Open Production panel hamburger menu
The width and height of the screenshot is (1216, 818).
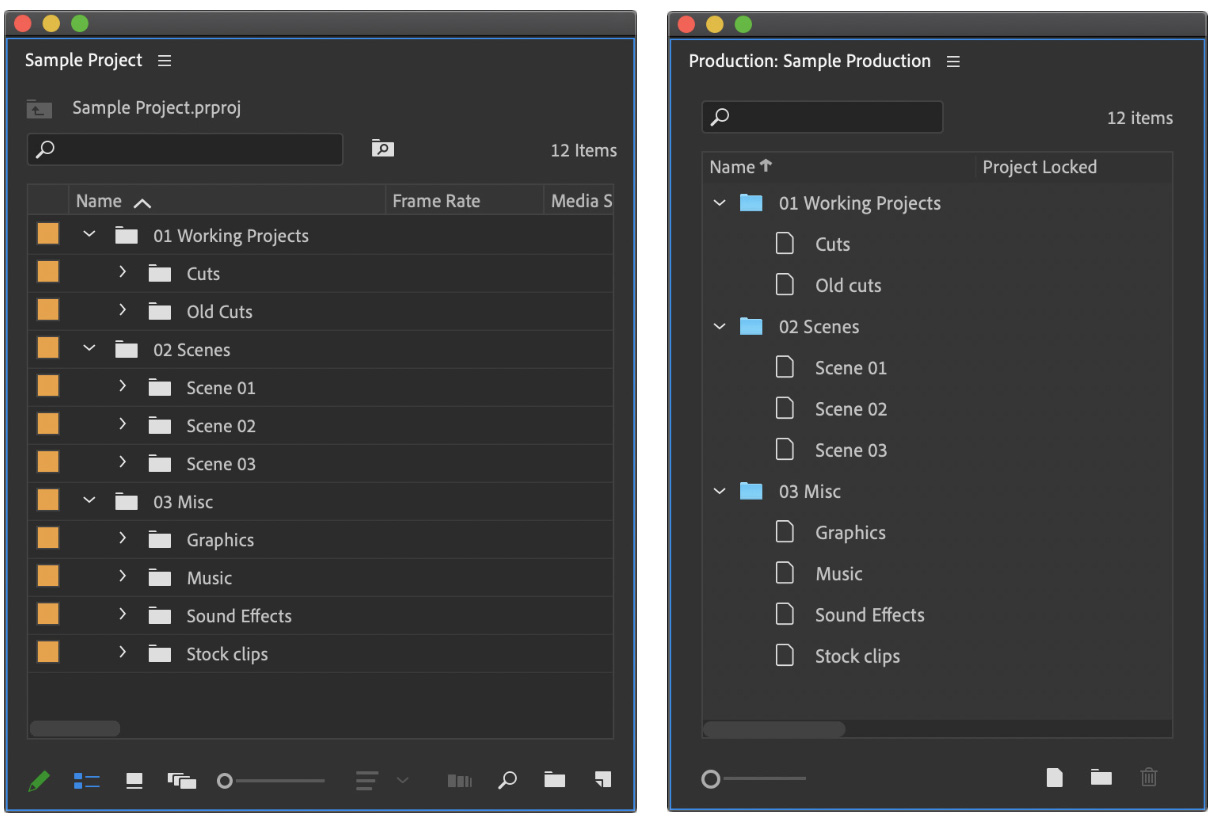coord(953,62)
